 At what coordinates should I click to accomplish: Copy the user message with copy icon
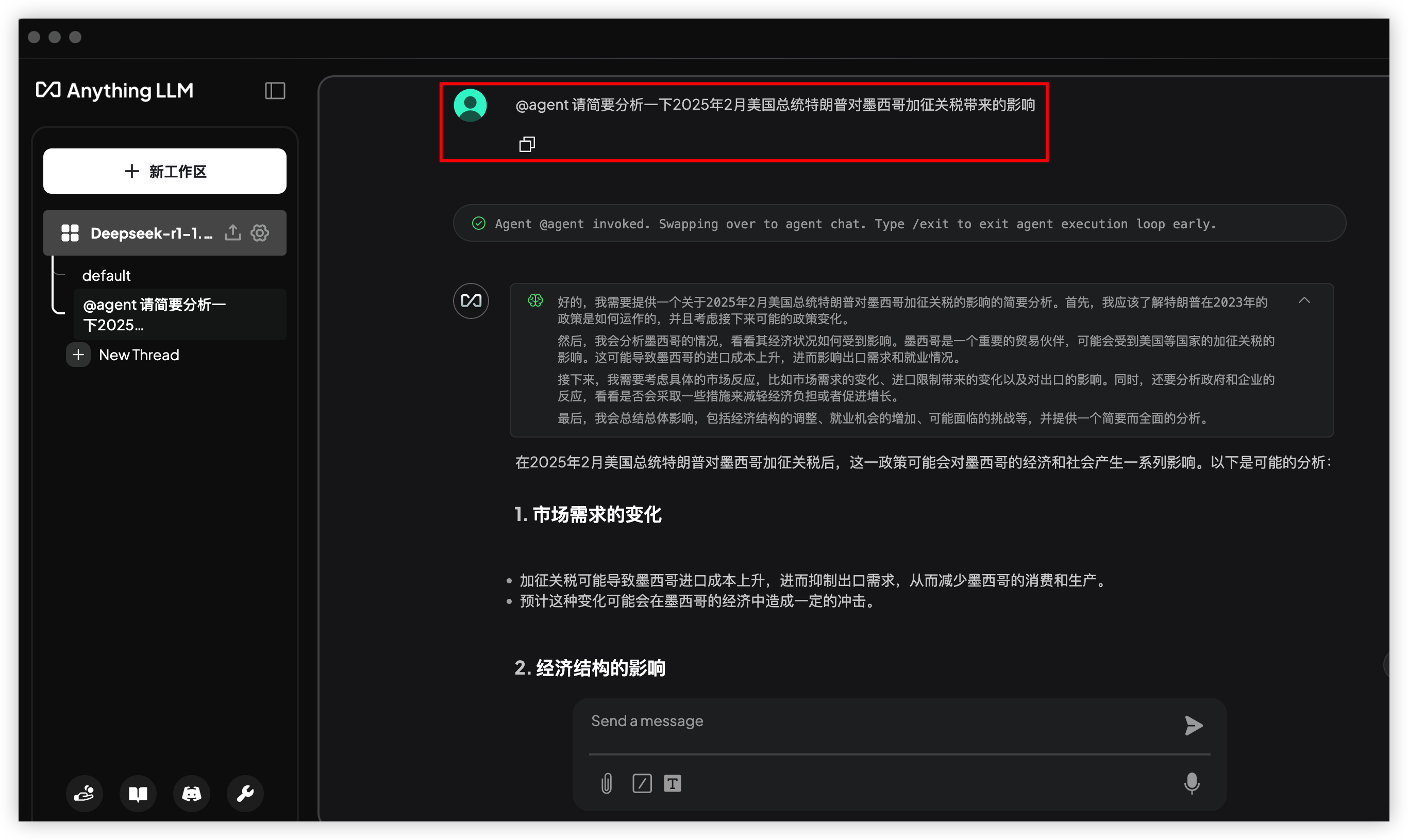(527, 144)
